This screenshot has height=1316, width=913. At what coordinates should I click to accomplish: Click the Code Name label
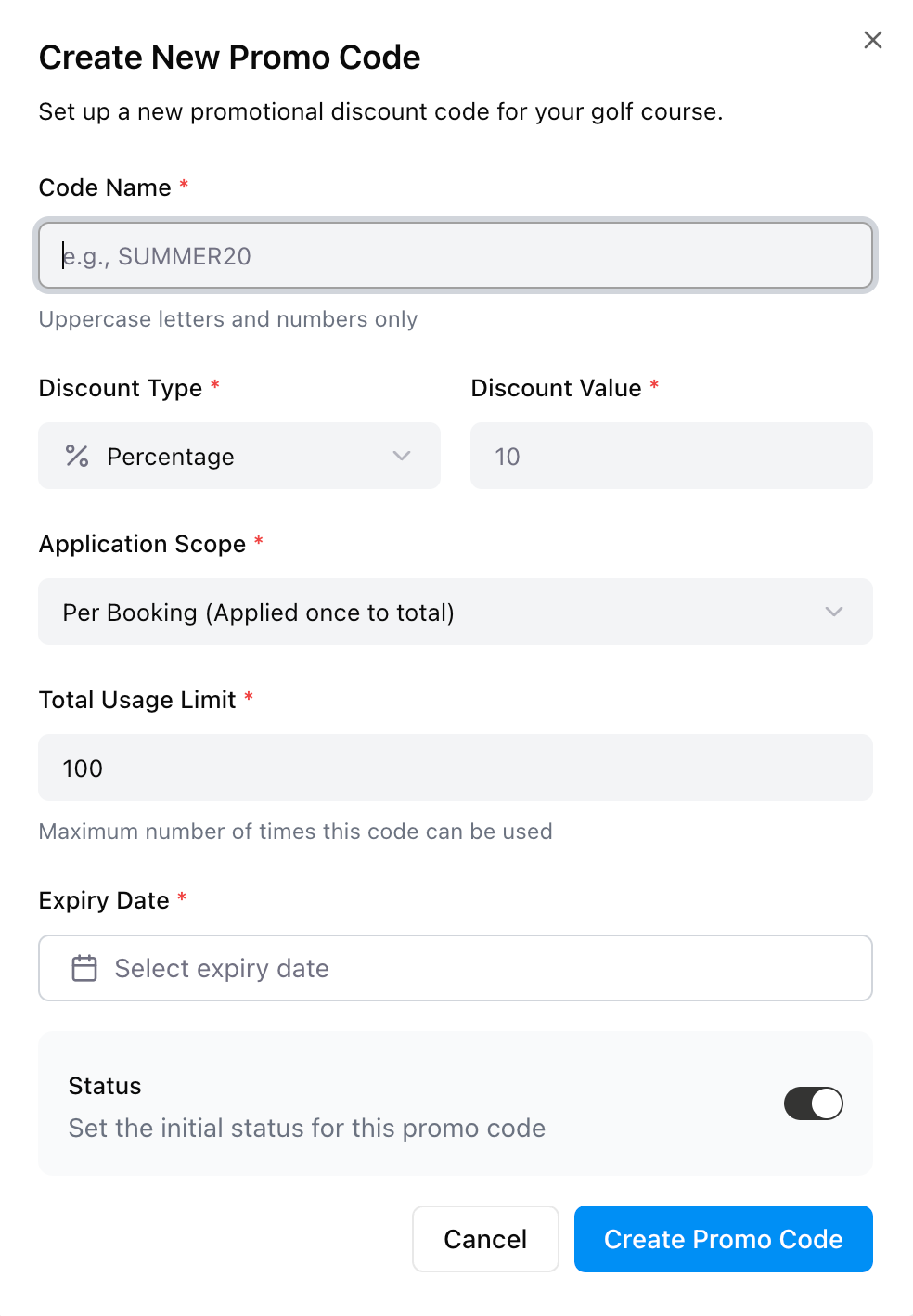click(x=105, y=187)
